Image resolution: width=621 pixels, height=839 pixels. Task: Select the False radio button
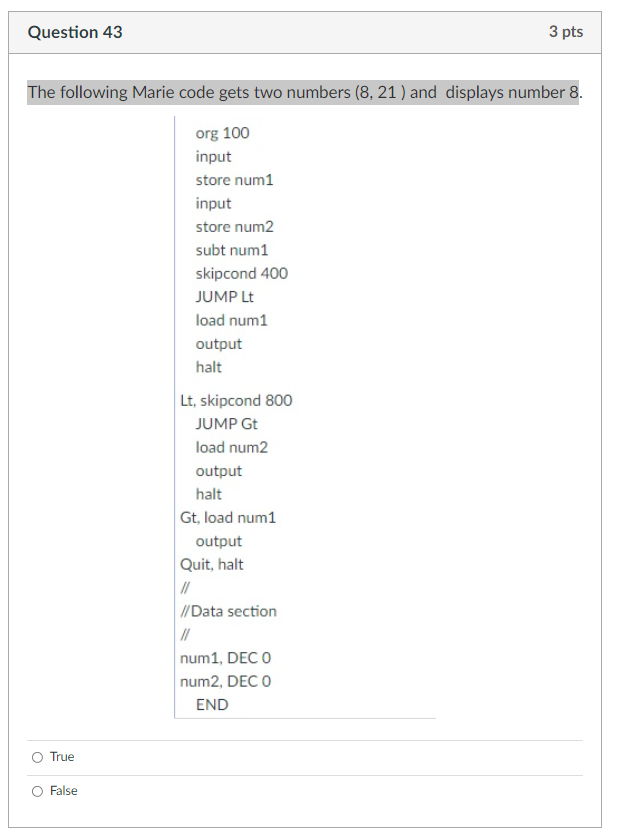(x=36, y=791)
